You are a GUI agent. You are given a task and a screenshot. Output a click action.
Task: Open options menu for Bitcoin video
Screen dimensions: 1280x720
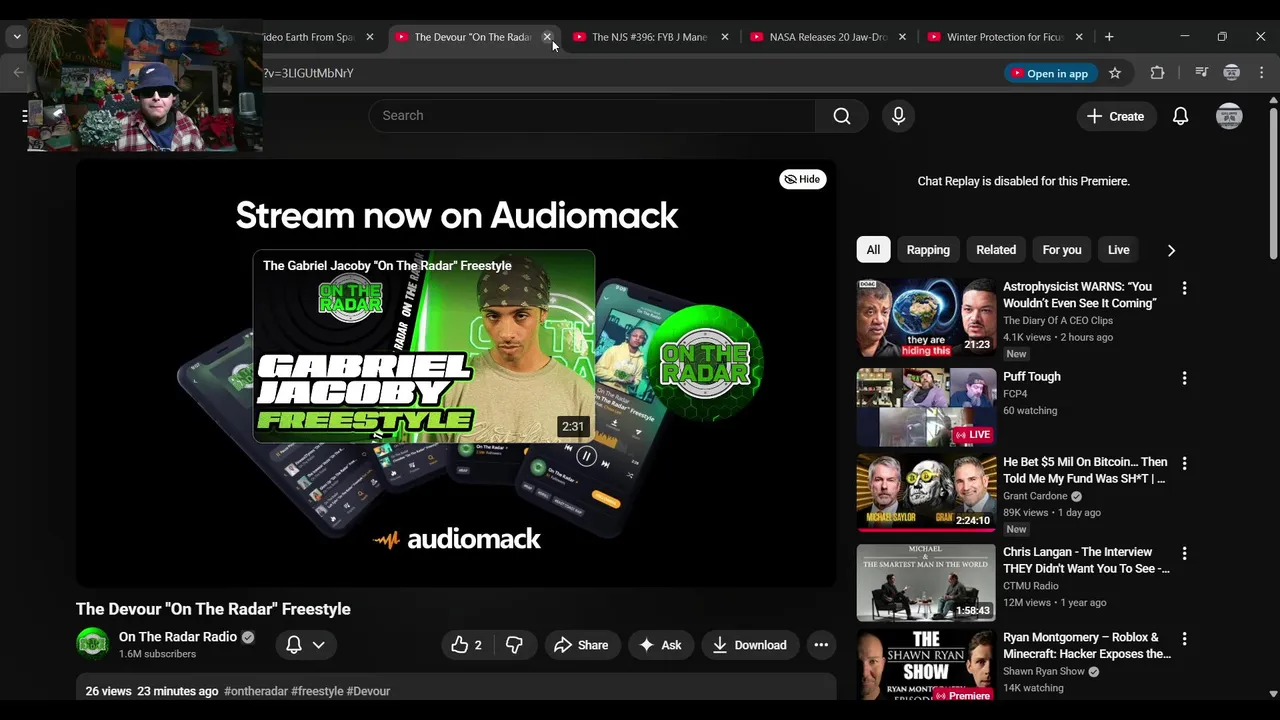1184,463
